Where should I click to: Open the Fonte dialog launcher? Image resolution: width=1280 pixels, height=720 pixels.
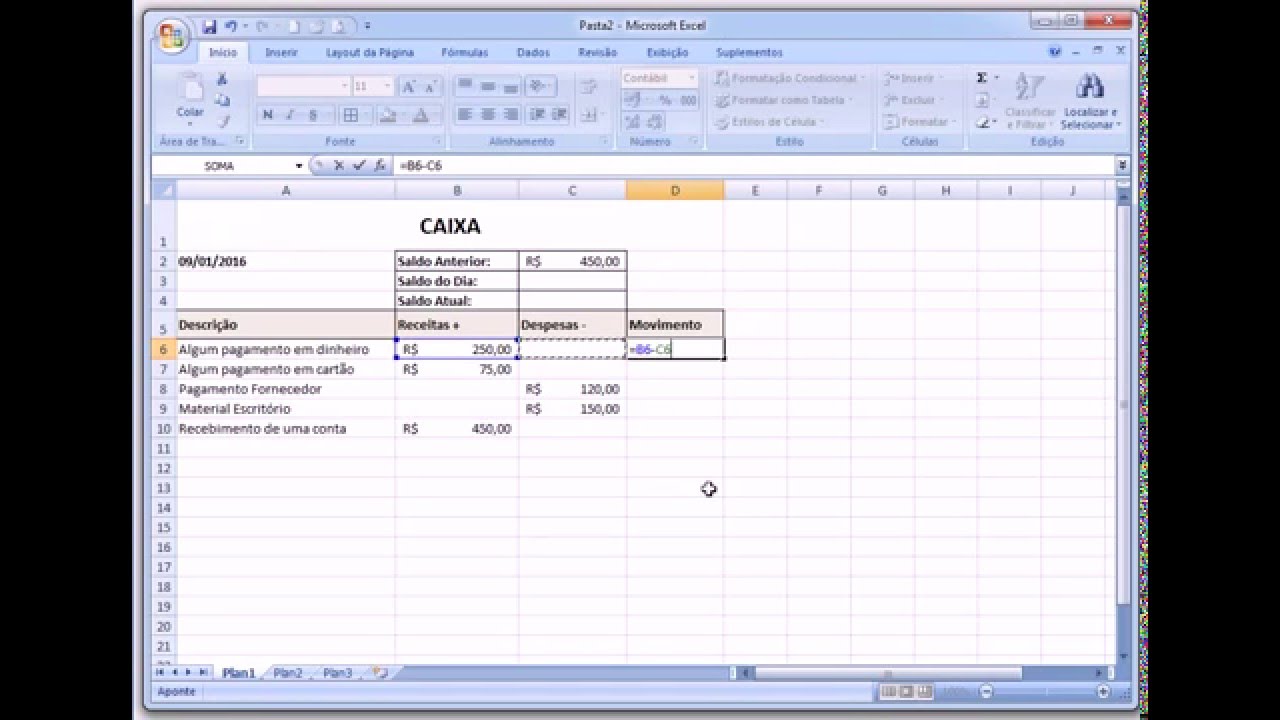click(x=436, y=142)
